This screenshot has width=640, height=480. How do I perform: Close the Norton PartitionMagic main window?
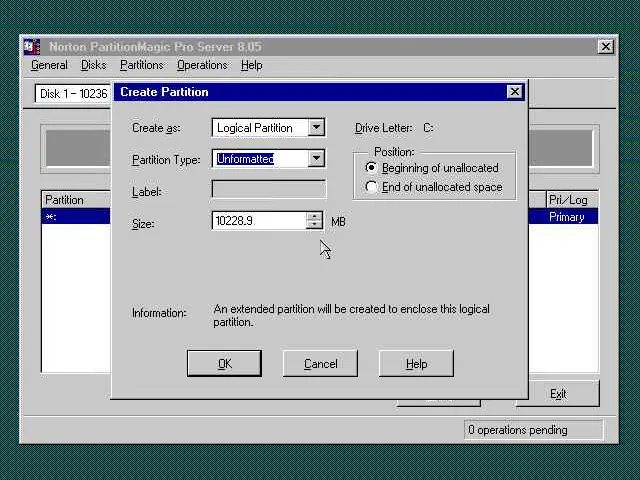tap(606, 47)
